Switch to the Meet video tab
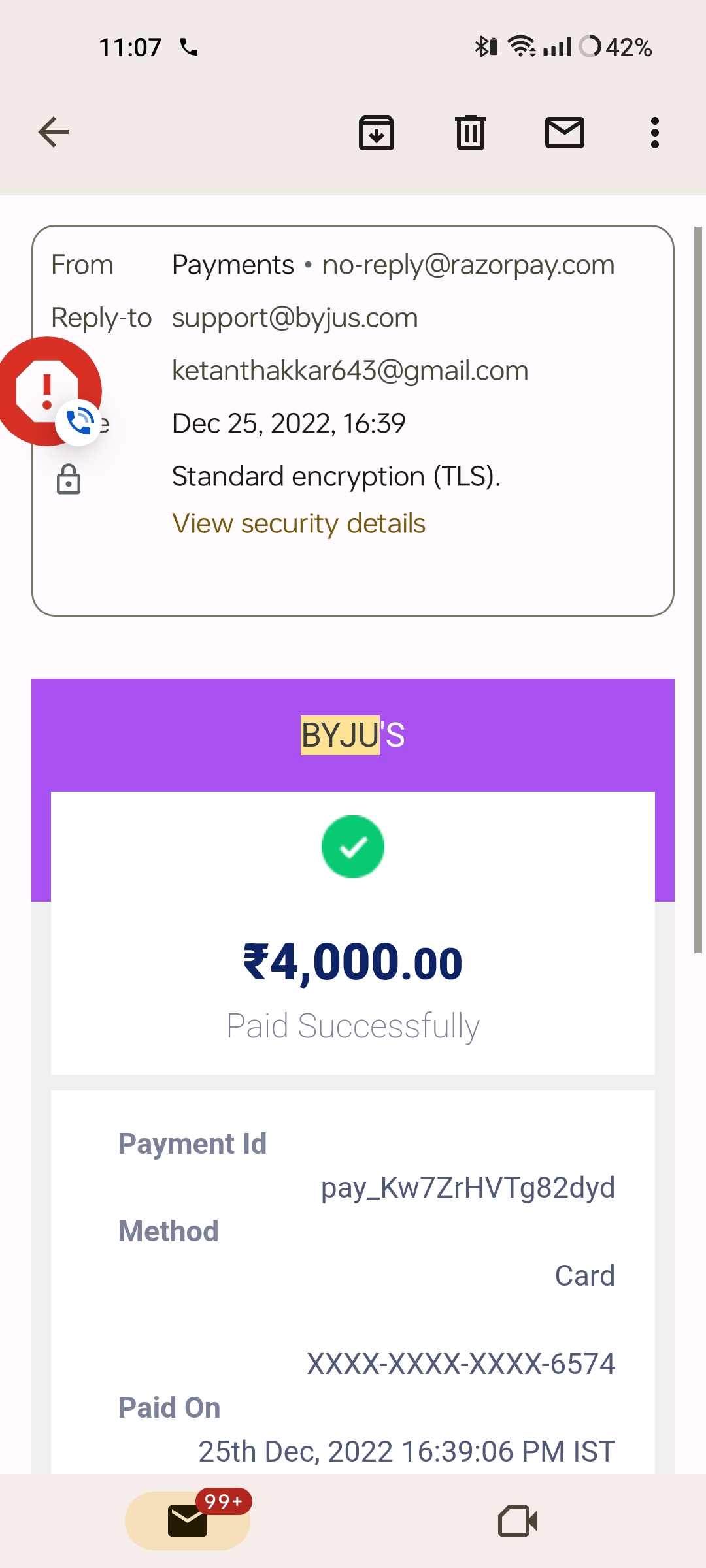The height and width of the screenshot is (1568, 706). (518, 1520)
